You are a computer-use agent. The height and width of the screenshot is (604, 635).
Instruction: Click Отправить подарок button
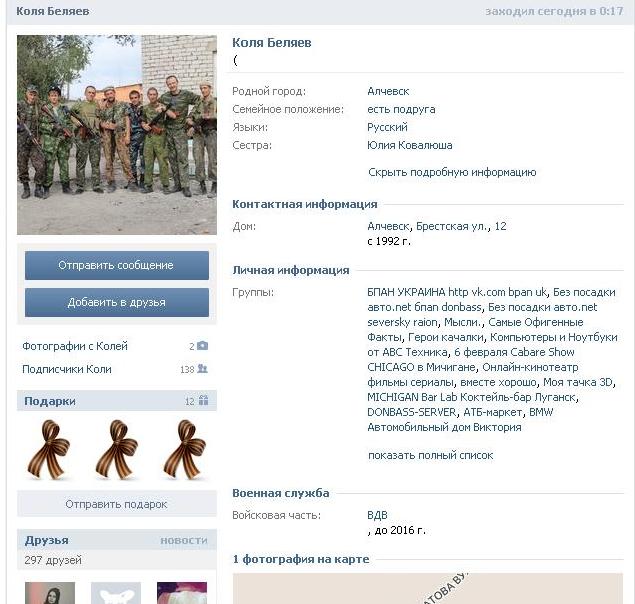(x=117, y=504)
